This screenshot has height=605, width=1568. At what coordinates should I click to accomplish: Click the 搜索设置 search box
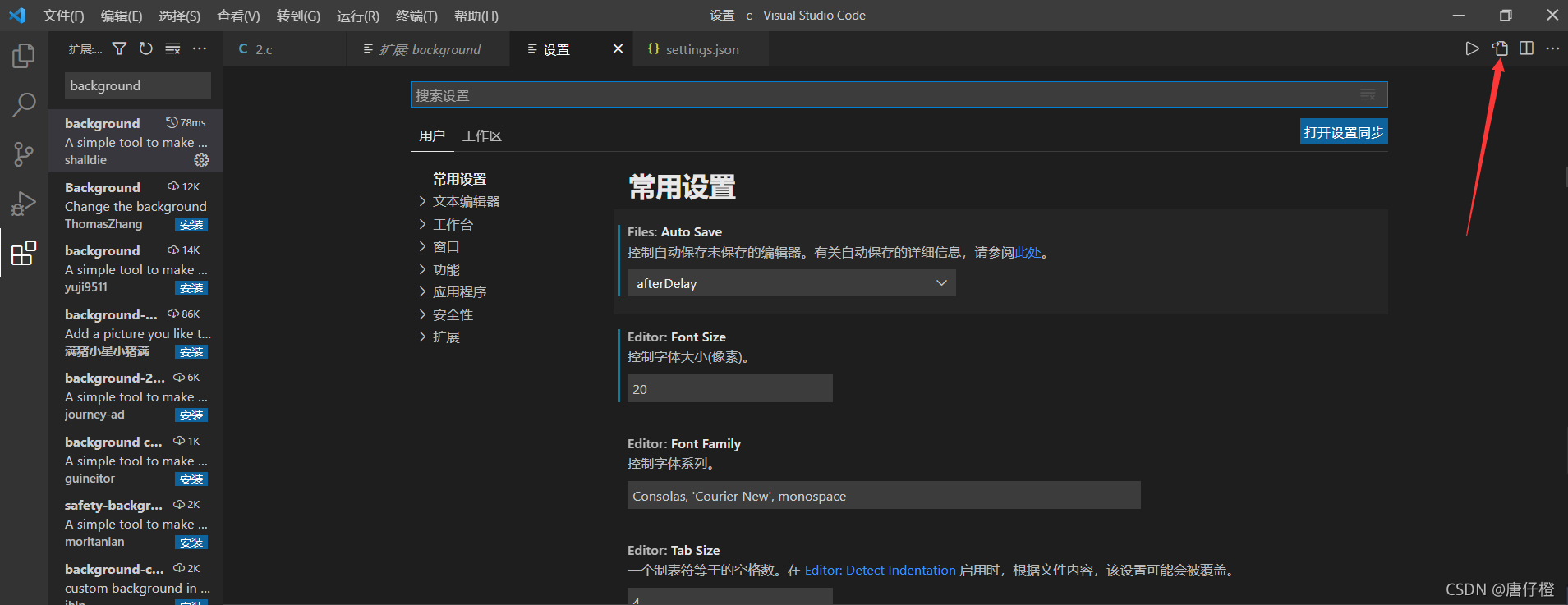pos(899,94)
